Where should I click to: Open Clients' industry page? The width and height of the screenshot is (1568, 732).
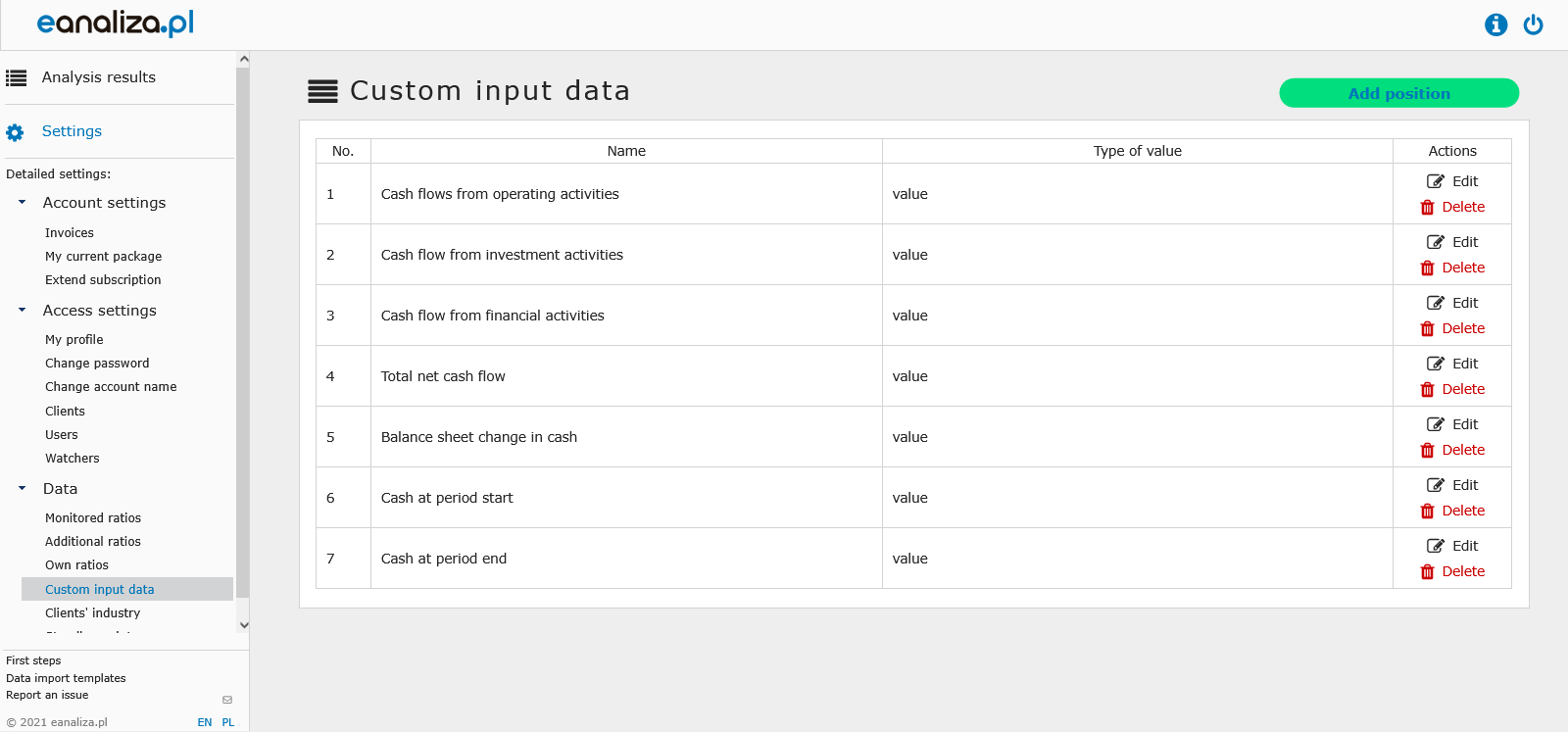pos(93,613)
